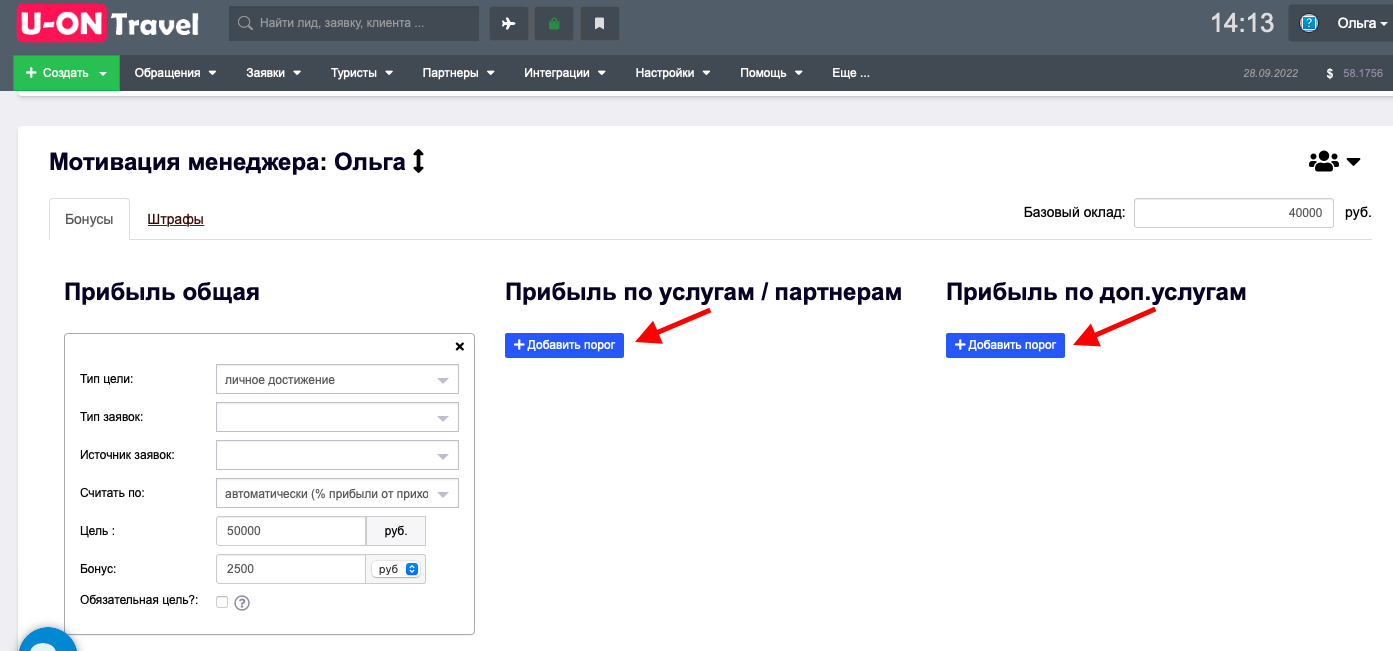Open the Партнеры menu
This screenshot has height=651, width=1393.
point(459,73)
